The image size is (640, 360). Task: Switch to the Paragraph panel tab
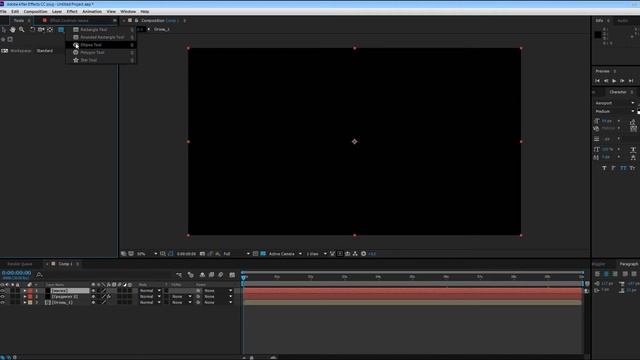tap(628, 264)
